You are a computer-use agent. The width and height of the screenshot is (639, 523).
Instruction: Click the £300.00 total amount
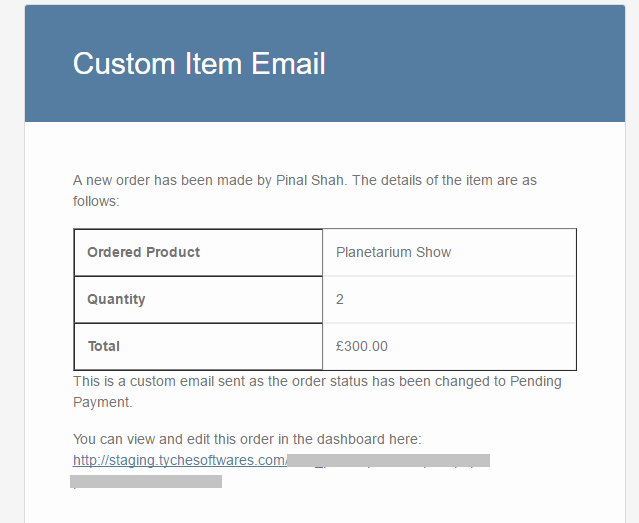[361, 346]
